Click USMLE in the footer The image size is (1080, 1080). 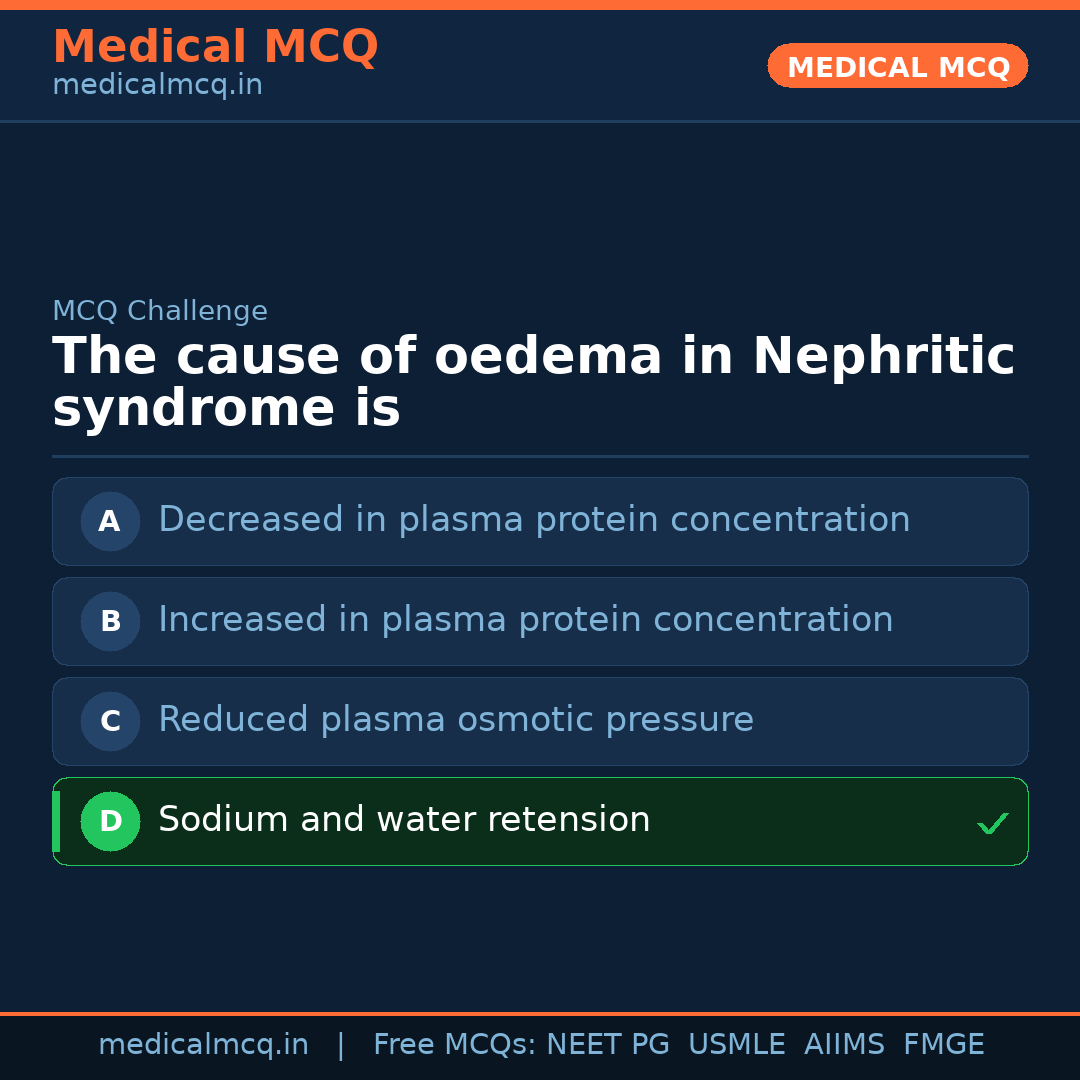tap(736, 1045)
